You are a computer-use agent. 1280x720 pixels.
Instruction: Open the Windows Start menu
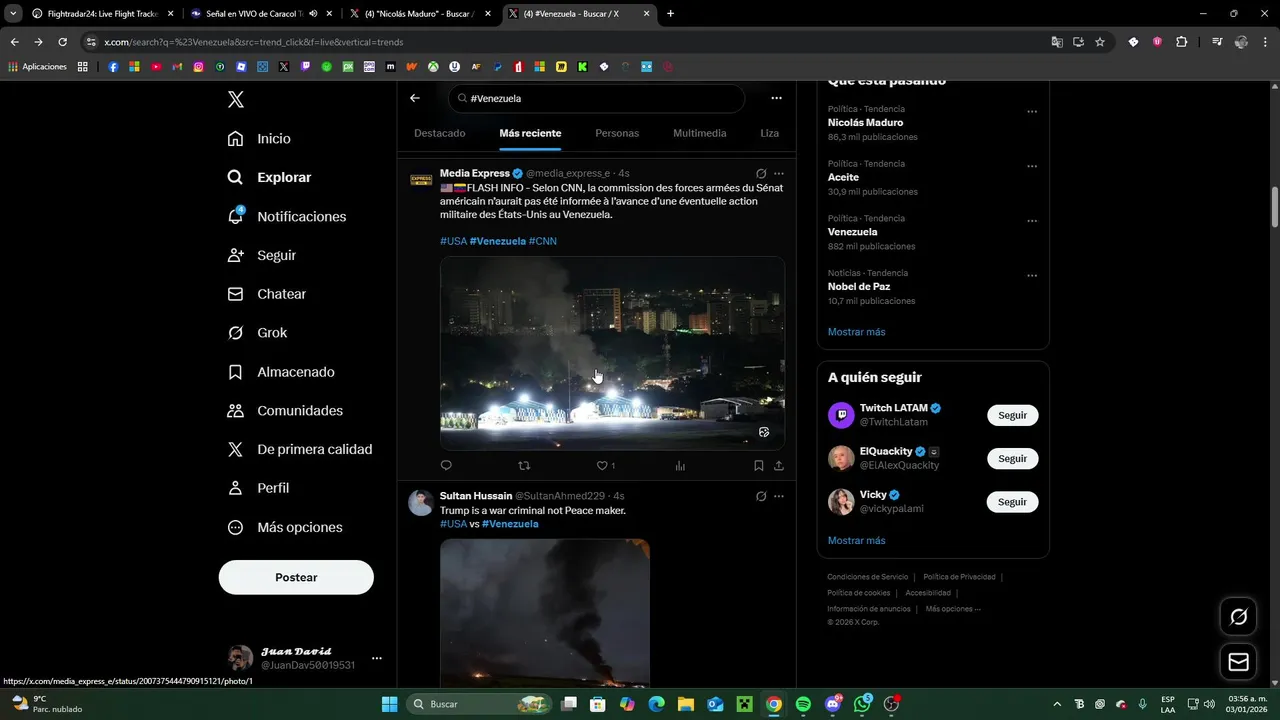(x=389, y=704)
